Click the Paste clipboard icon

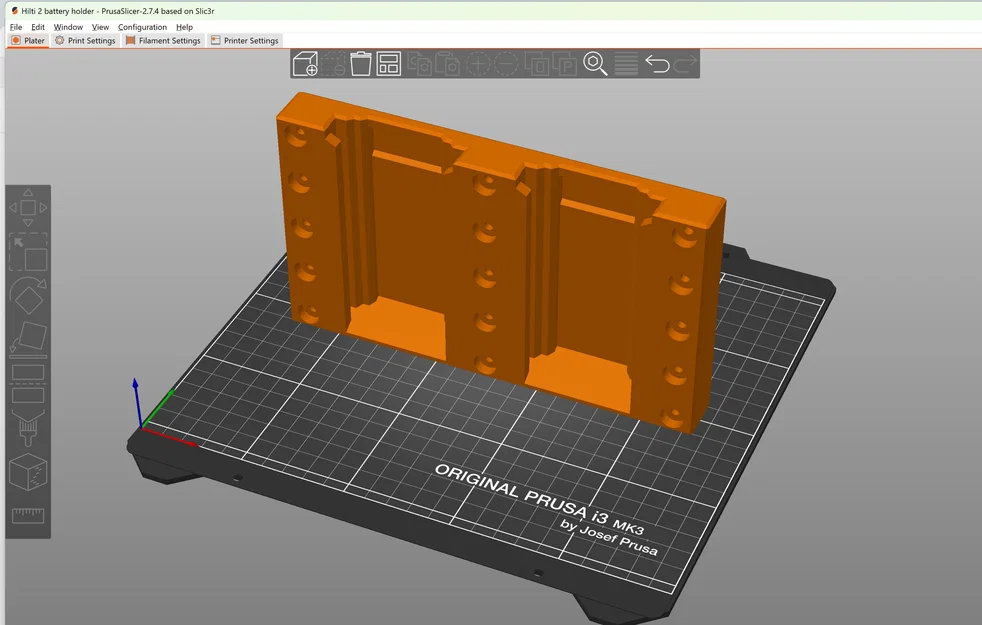(447, 64)
